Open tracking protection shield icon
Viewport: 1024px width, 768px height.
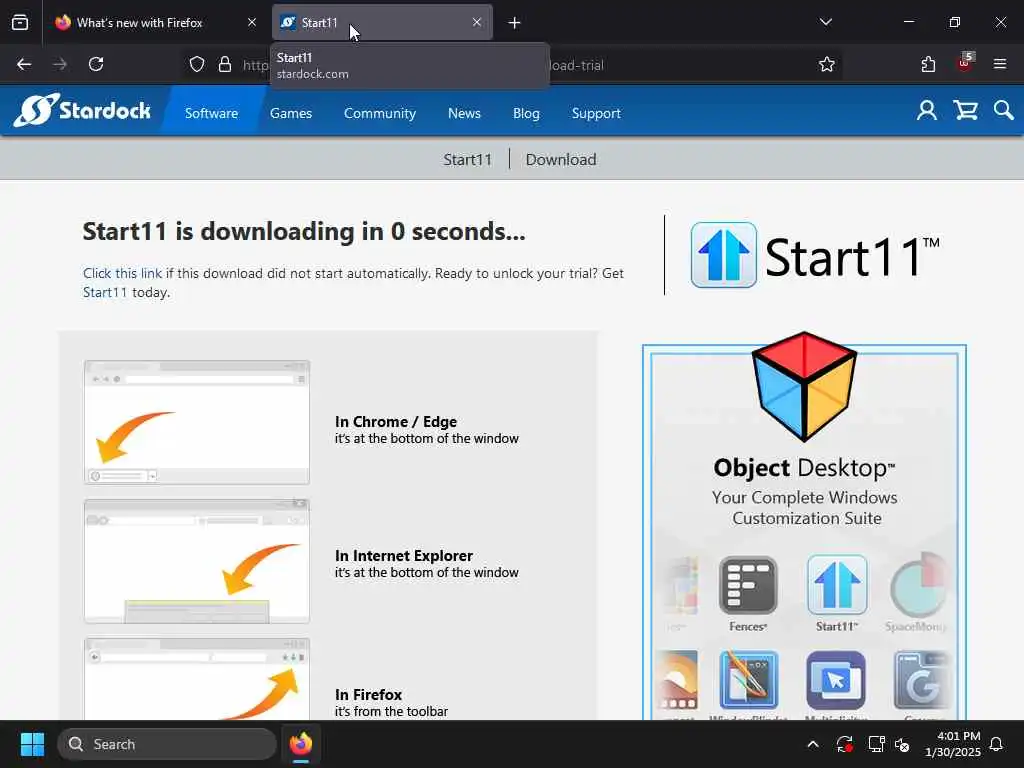pyautogui.click(x=197, y=64)
